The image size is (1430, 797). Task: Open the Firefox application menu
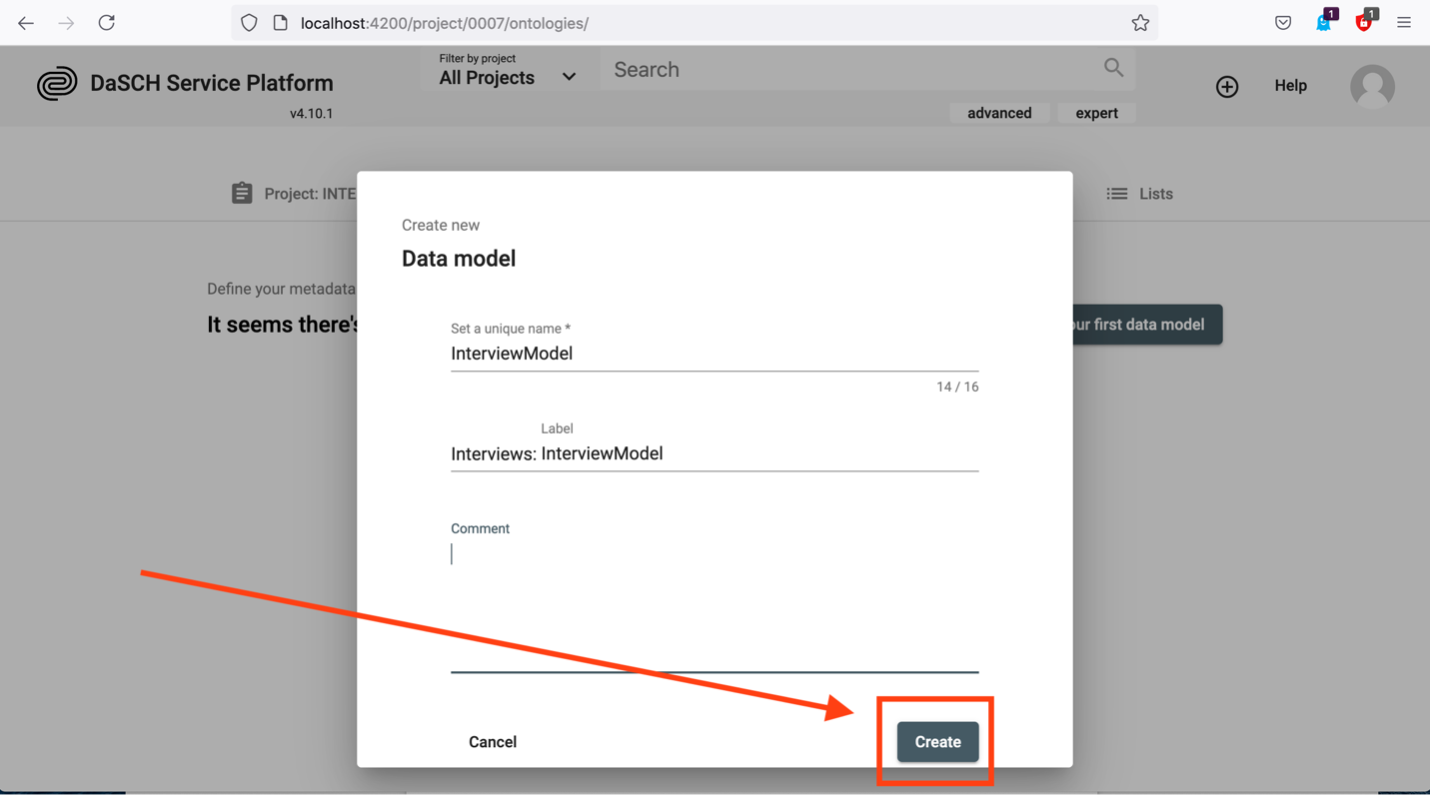pyautogui.click(x=1404, y=22)
